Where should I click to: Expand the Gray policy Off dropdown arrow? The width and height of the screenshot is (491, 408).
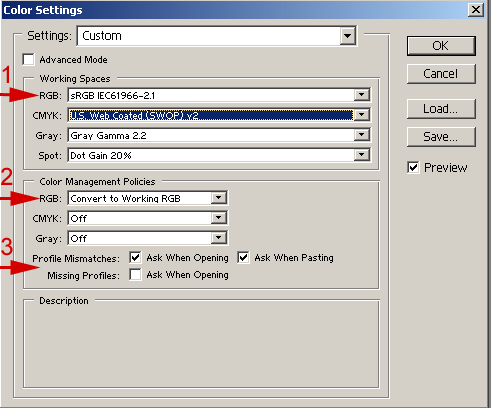219,238
